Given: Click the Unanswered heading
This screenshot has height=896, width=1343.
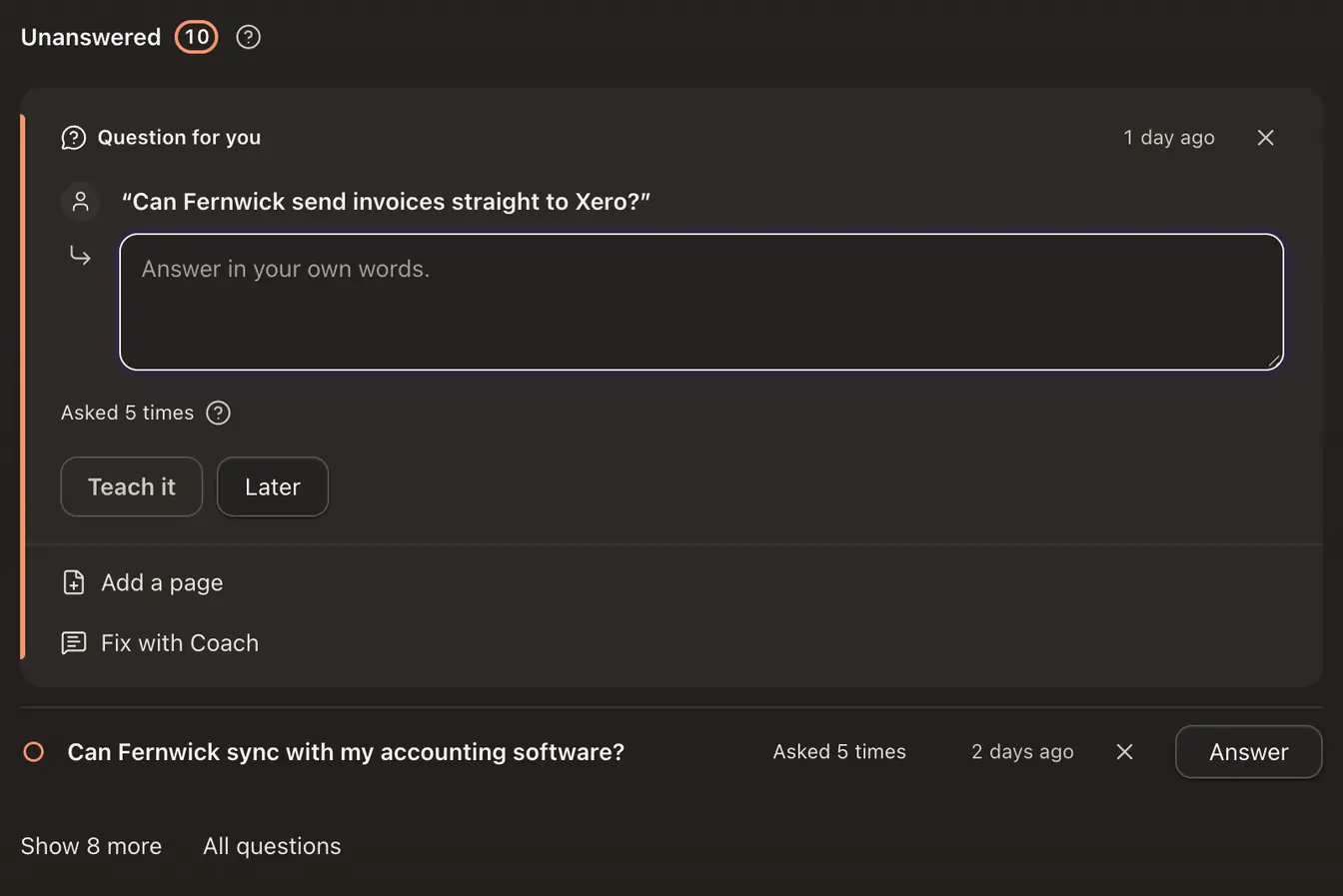Looking at the screenshot, I should 91,37.
